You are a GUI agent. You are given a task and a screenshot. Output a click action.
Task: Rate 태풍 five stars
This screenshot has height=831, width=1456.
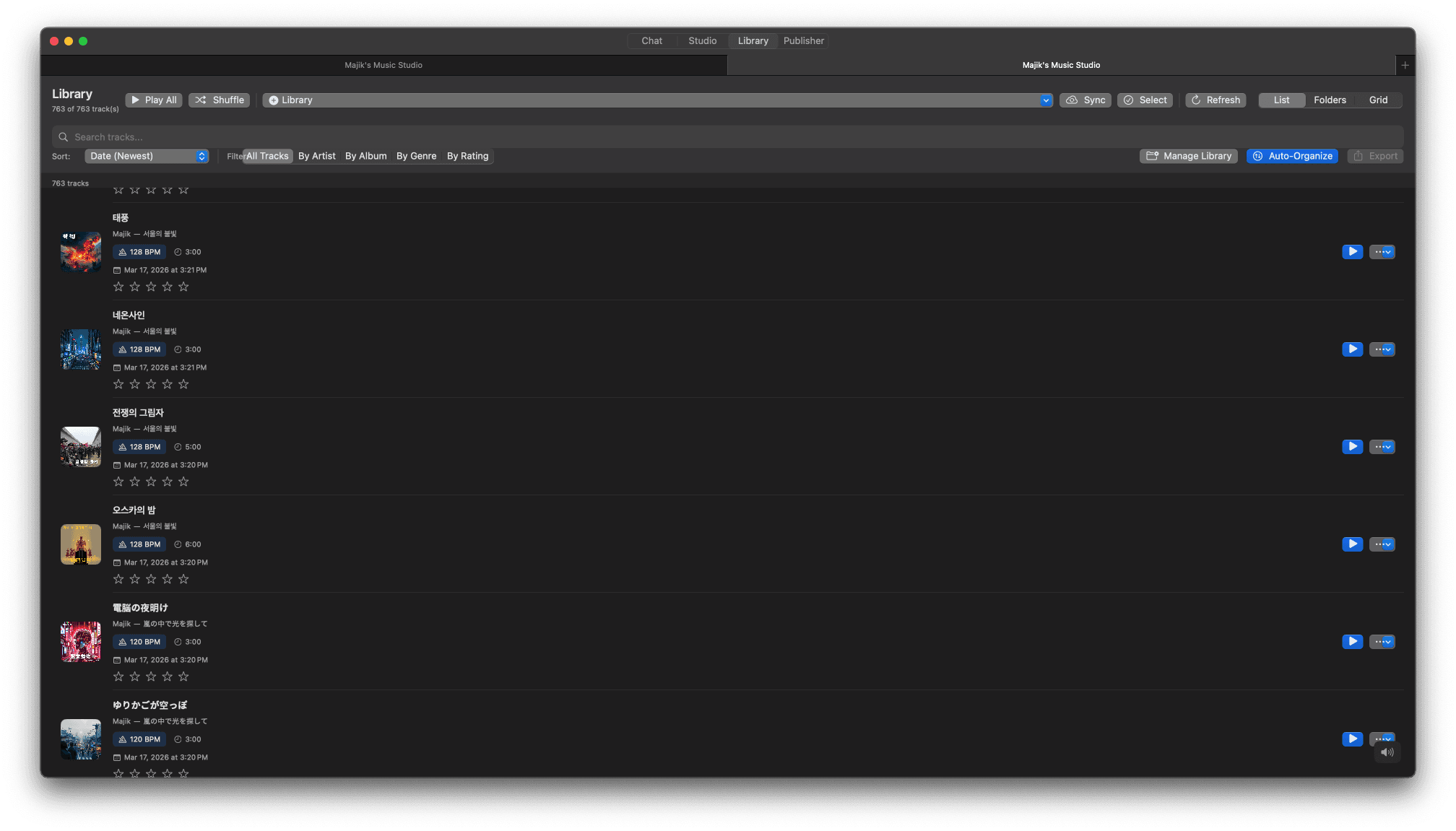[183, 287]
